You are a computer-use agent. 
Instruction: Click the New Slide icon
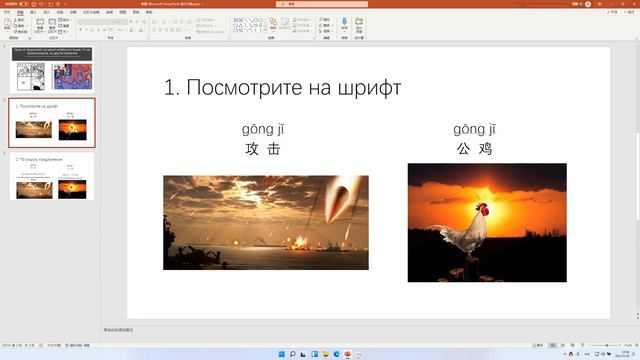click(40, 21)
